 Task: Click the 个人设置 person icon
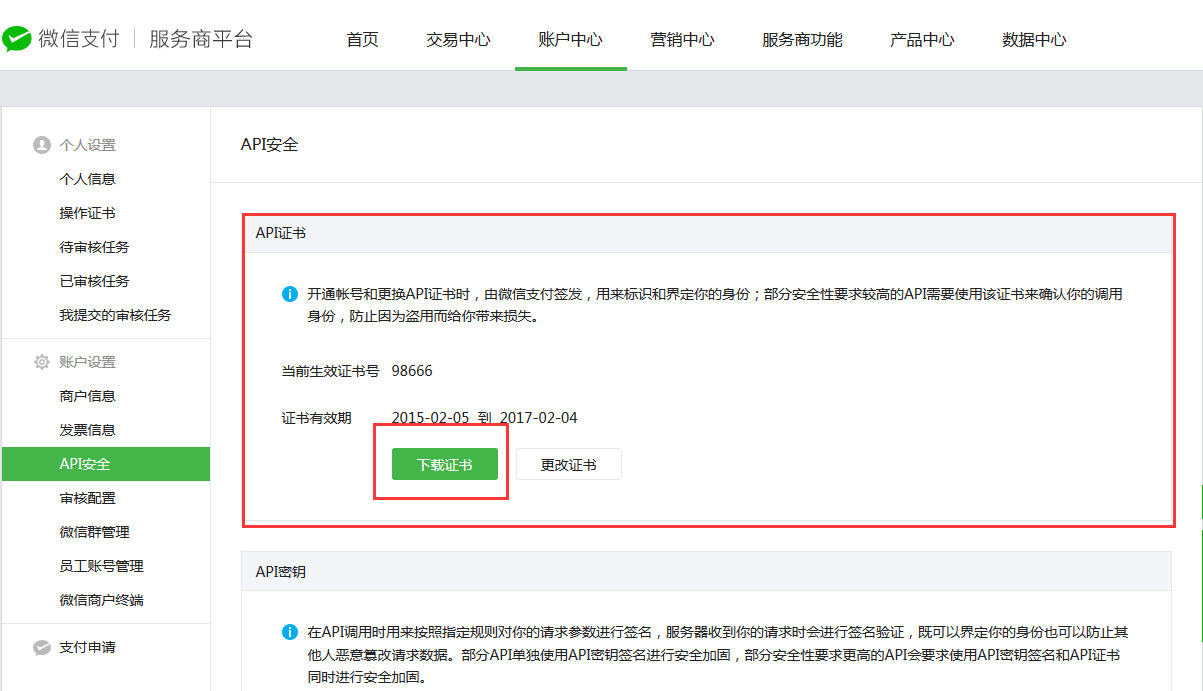click(41, 145)
